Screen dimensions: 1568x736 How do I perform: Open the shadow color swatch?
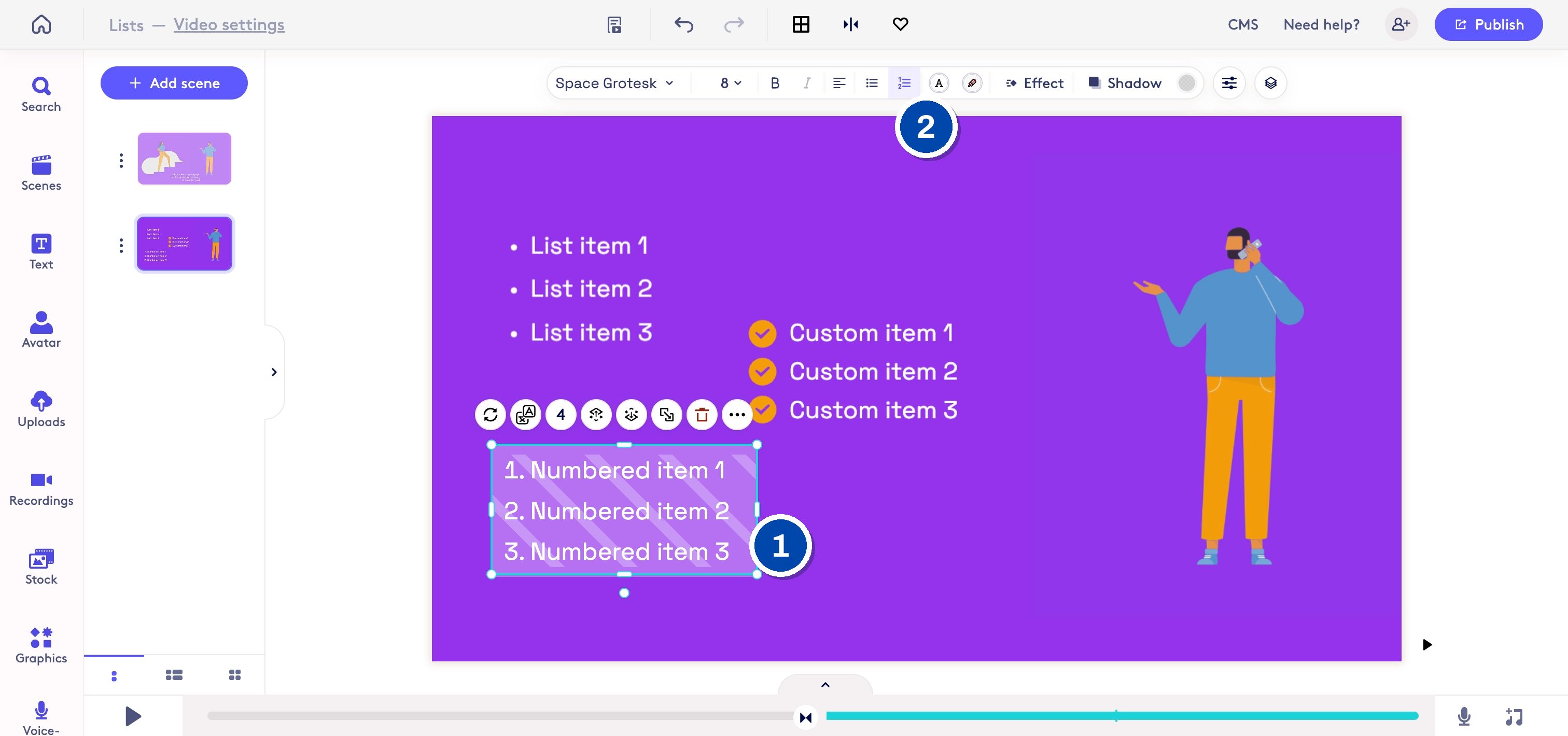coord(1186,83)
